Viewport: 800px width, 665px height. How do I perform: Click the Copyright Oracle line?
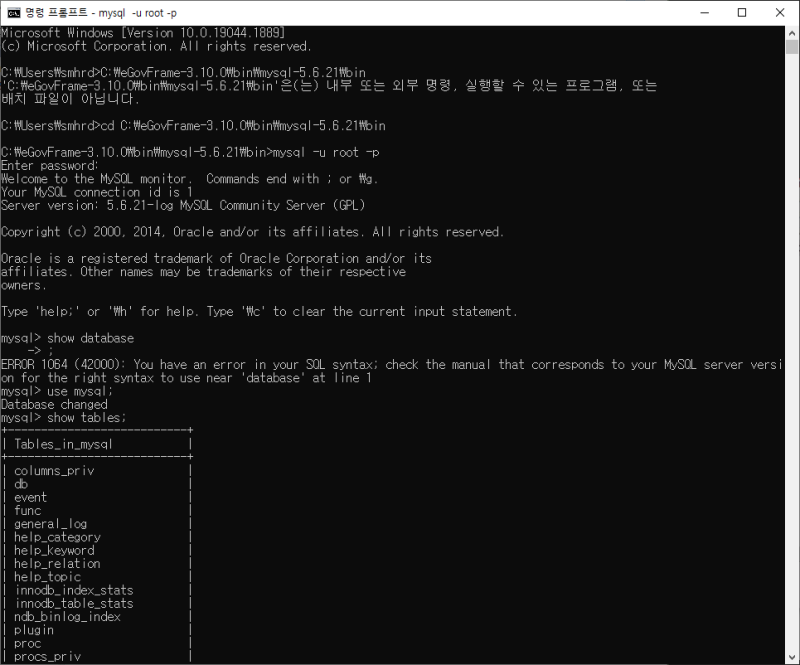click(253, 232)
